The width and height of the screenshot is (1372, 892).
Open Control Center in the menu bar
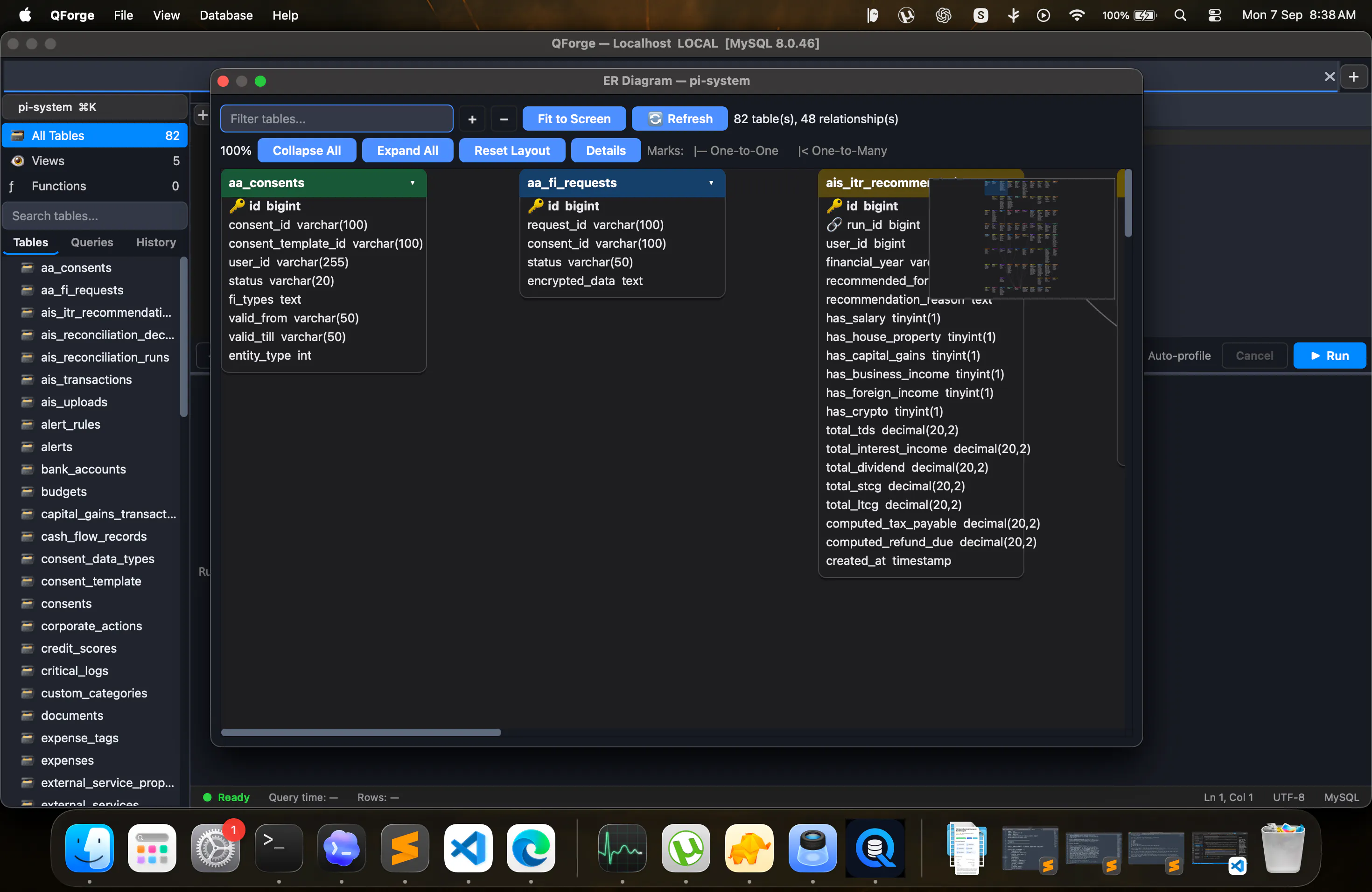tap(1215, 15)
